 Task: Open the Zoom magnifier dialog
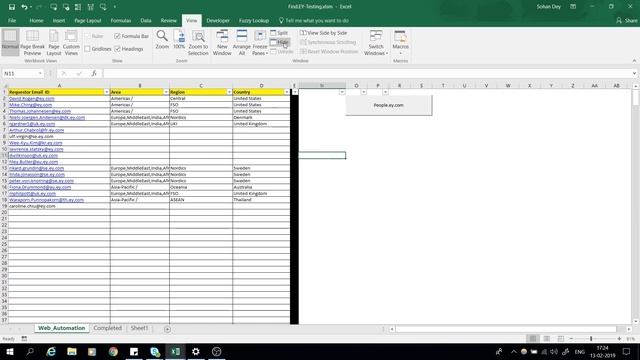tap(162, 40)
